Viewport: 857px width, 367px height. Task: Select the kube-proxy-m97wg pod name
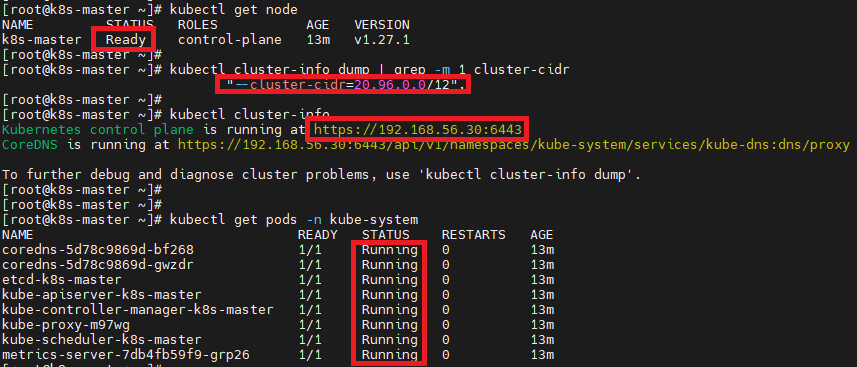[66, 325]
